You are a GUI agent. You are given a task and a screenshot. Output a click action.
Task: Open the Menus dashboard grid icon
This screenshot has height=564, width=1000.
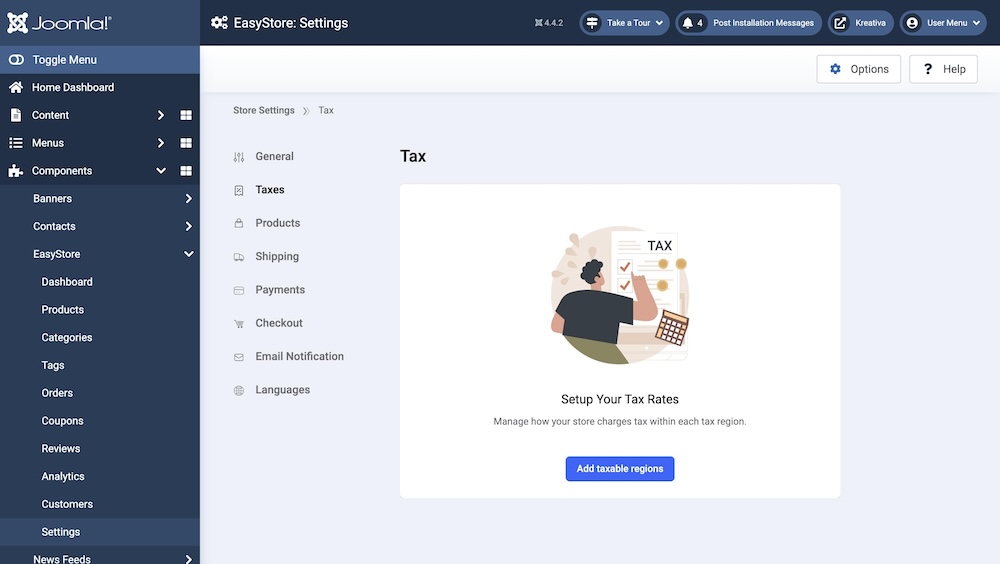[x=186, y=143]
